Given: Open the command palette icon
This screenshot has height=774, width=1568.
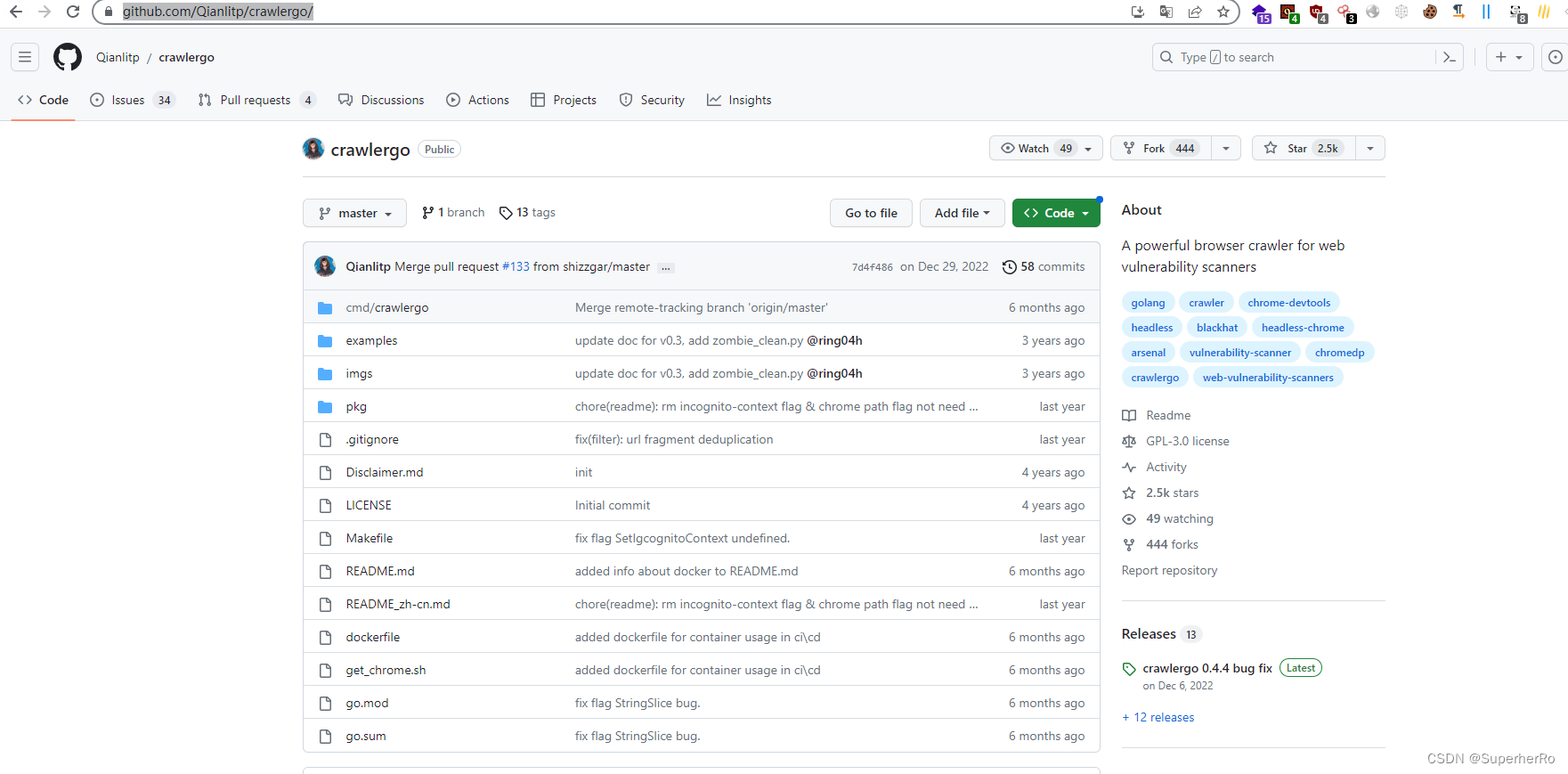Looking at the screenshot, I should (x=1450, y=57).
